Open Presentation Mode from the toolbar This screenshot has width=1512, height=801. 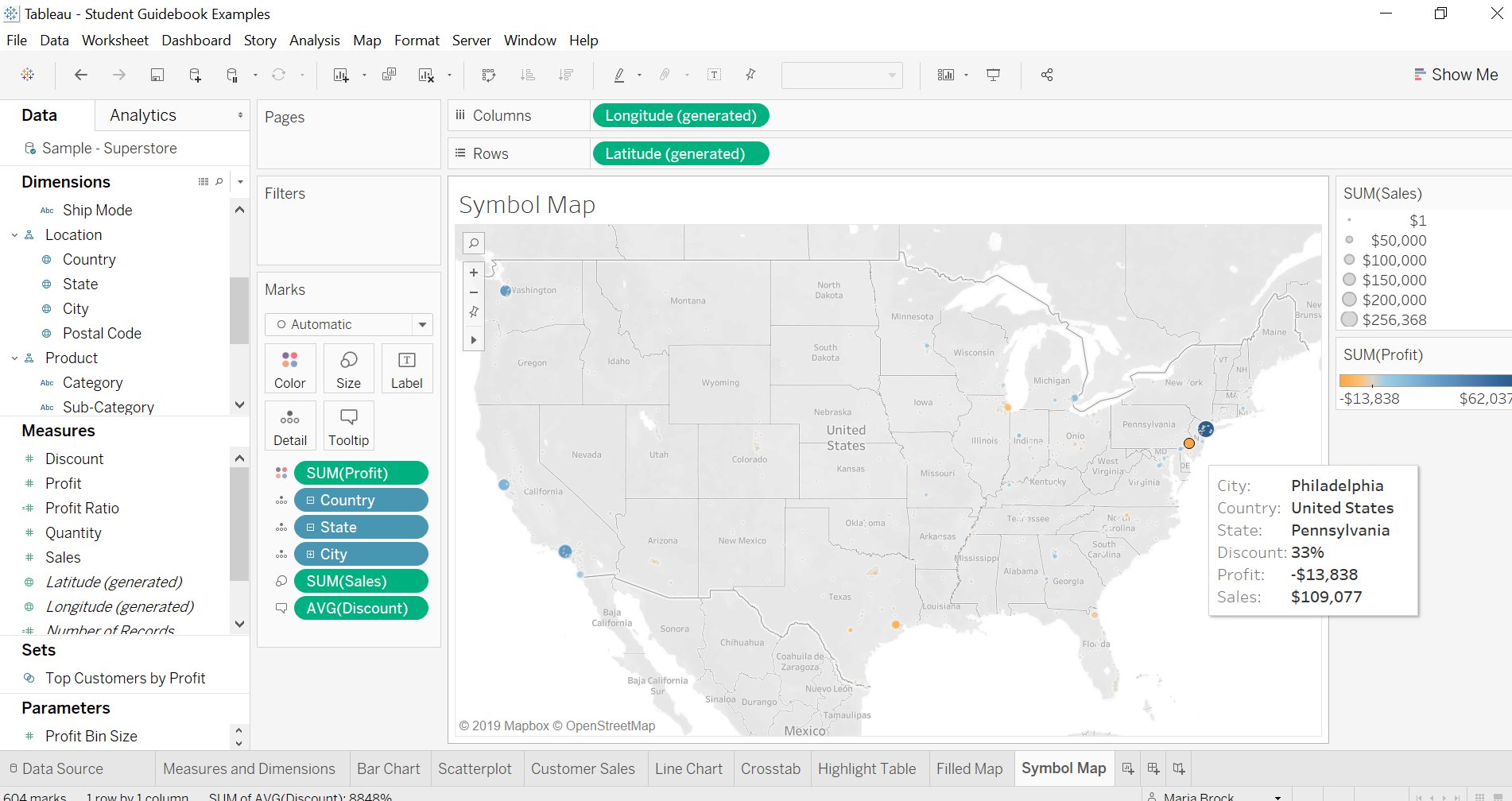click(x=994, y=75)
